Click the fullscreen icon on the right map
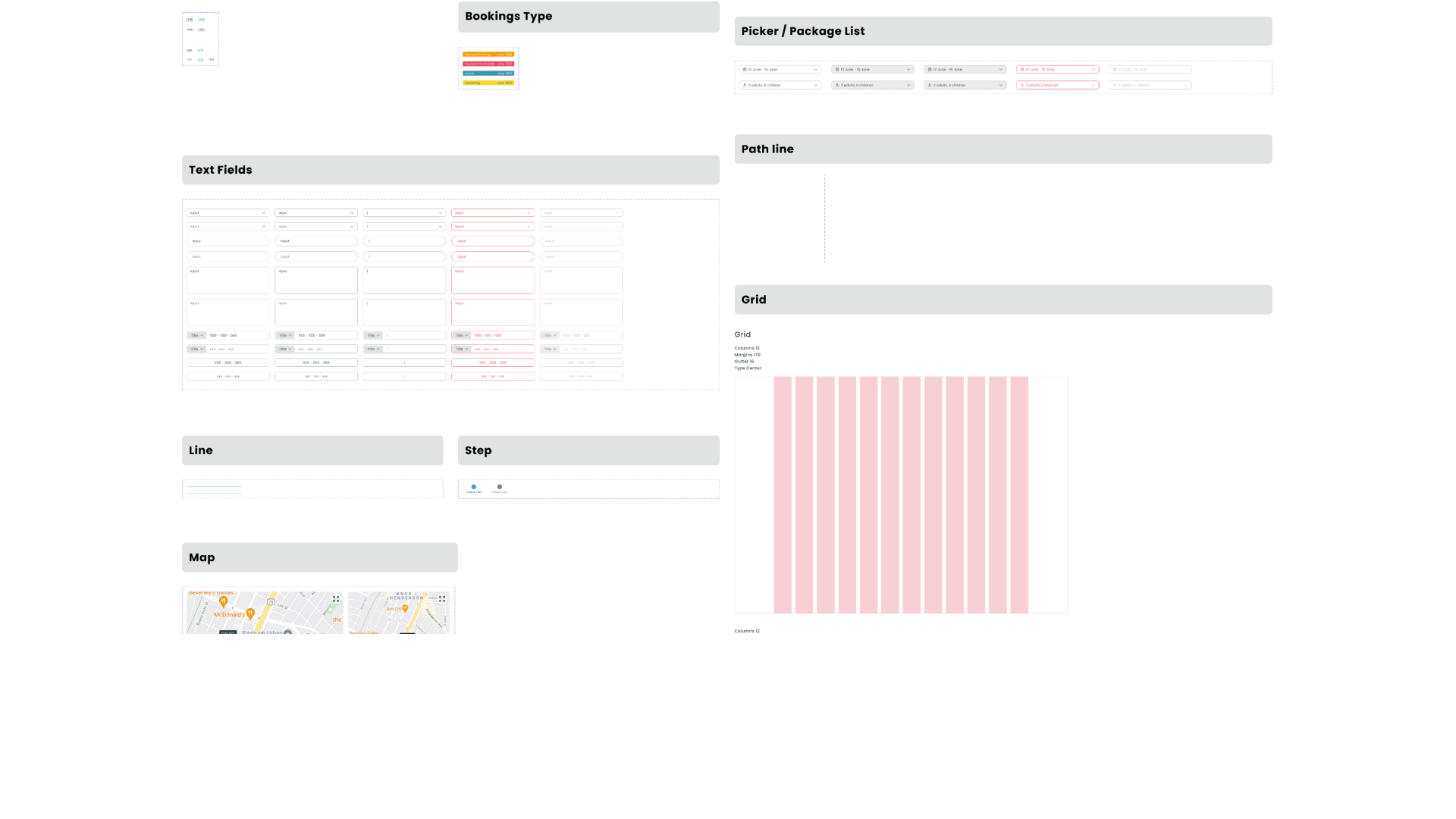 tap(442, 599)
